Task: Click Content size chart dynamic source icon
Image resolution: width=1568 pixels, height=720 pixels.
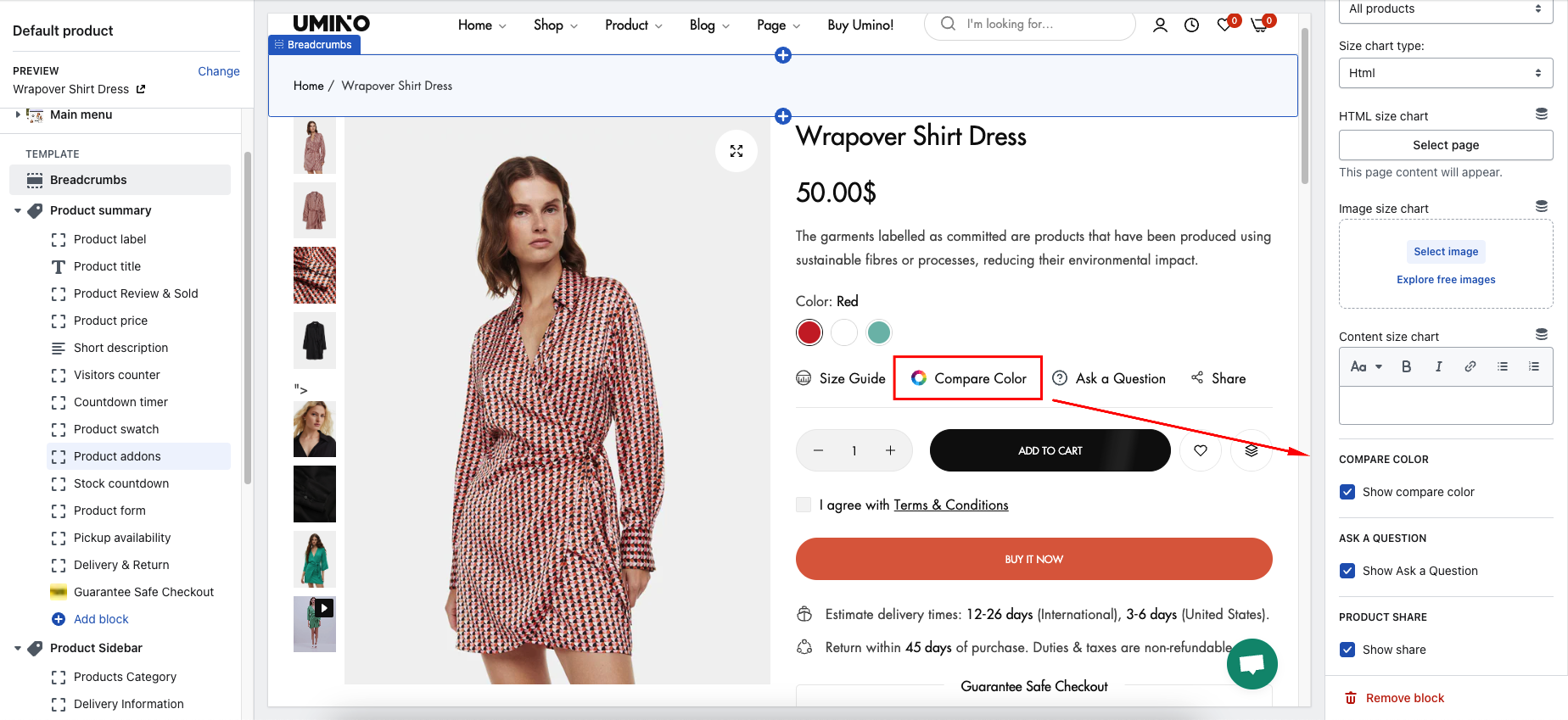Action: [1542, 335]
